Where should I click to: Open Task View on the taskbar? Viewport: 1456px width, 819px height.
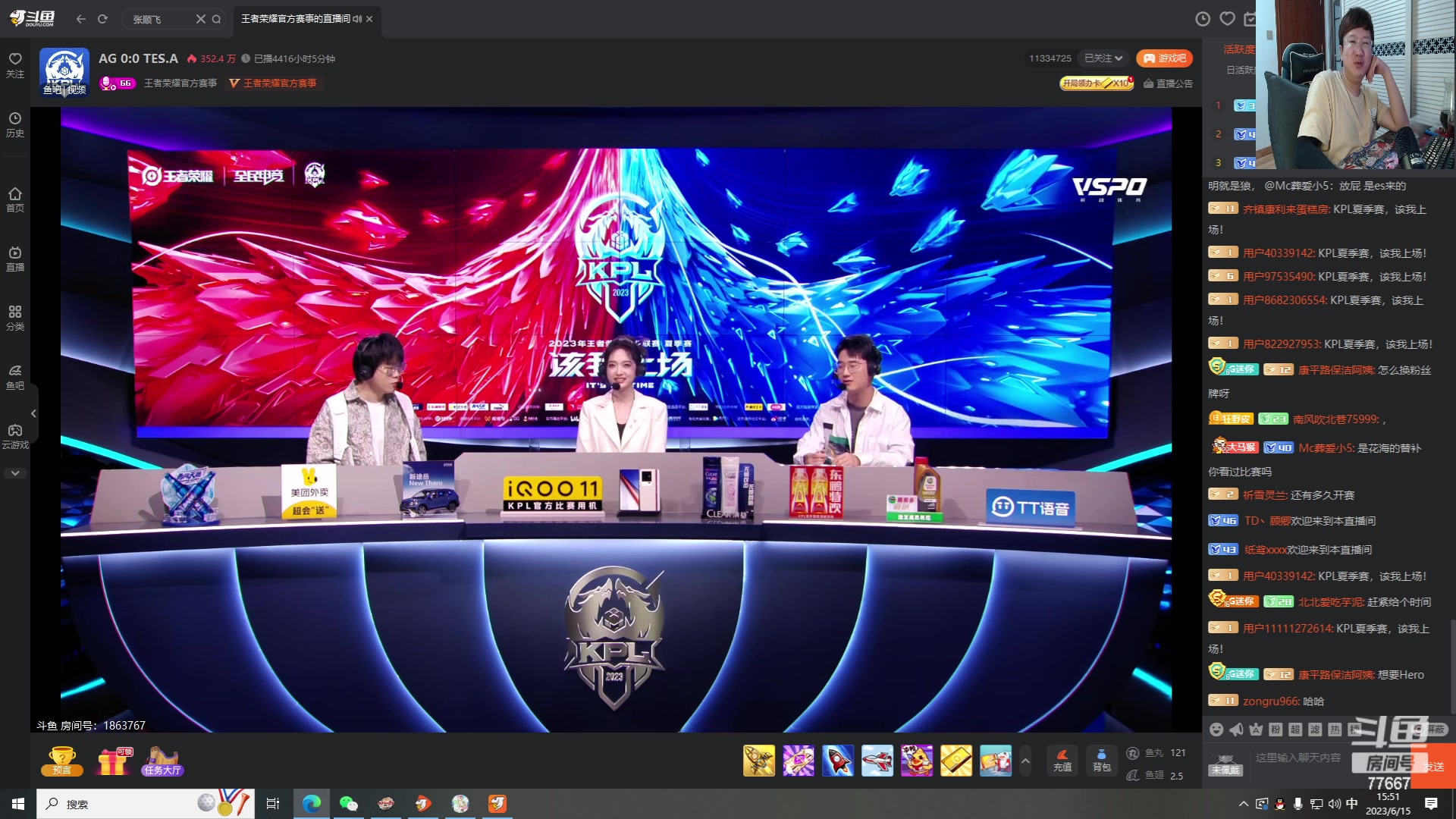coord(273,804)
